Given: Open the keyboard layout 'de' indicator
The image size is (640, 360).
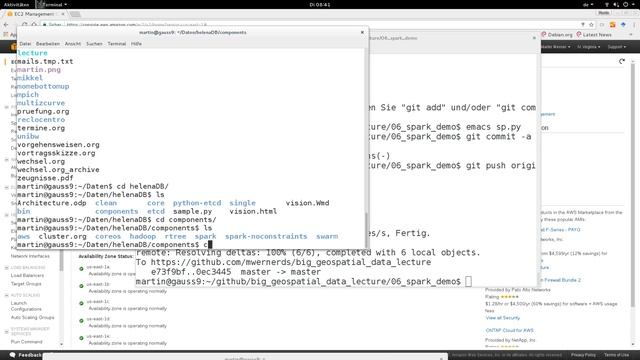Looking at the screenshot, I should coord(588,4).
